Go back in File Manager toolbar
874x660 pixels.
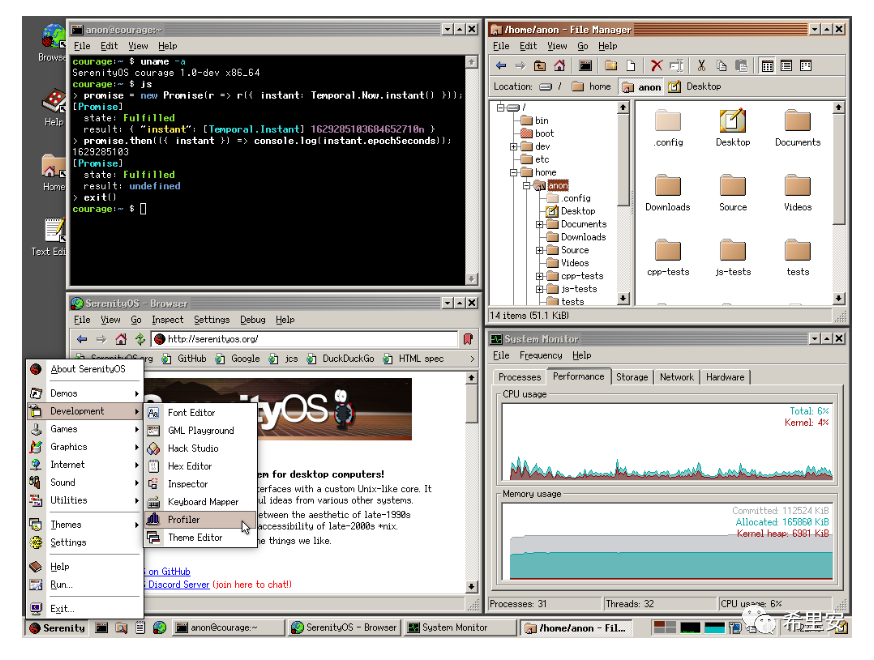[501, 66]
